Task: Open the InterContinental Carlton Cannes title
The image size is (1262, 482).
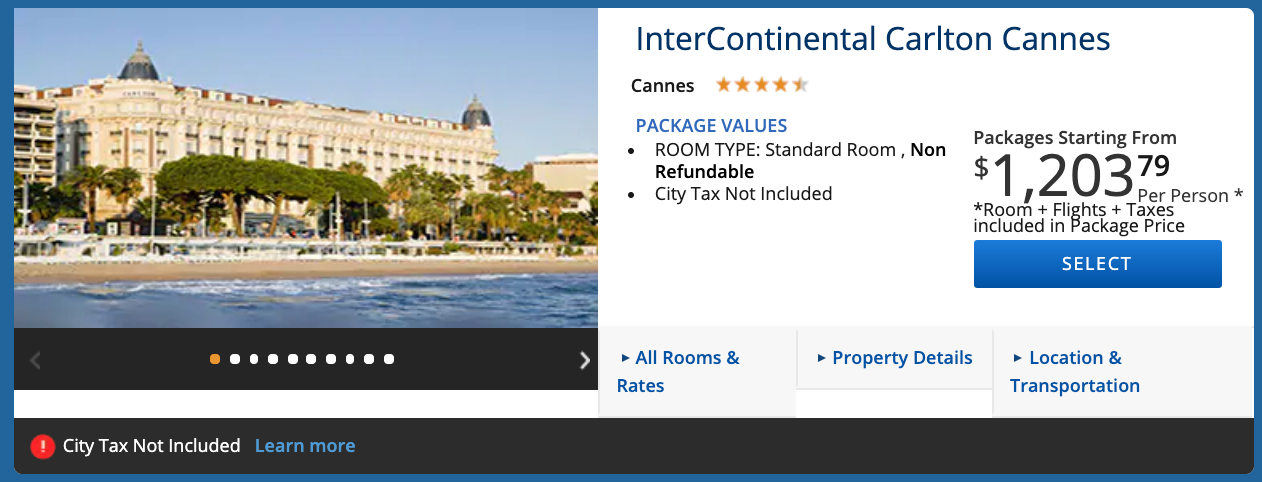Action: 873,39
